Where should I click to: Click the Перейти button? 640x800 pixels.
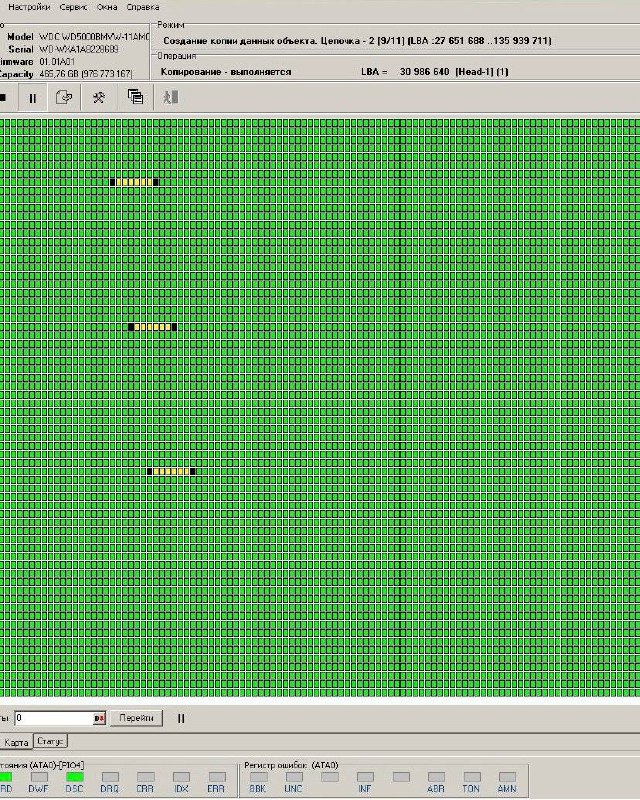[x=136, y=718]
